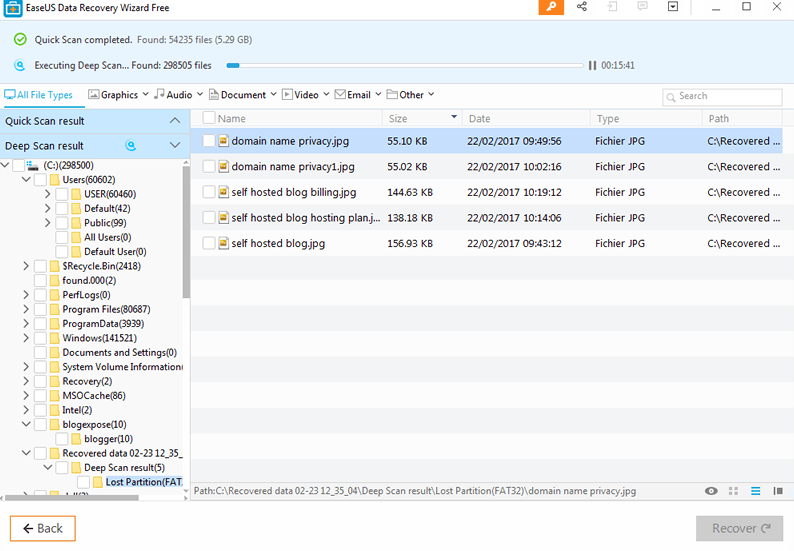Image resolution: width=794 pixels, height=551 pixels.
Task: Collapse the Quick Scan result section
Action: 175,121
